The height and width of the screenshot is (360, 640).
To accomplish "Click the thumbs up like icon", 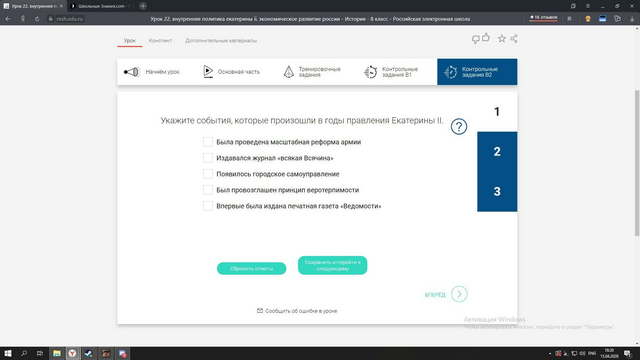I will point(486,38).
